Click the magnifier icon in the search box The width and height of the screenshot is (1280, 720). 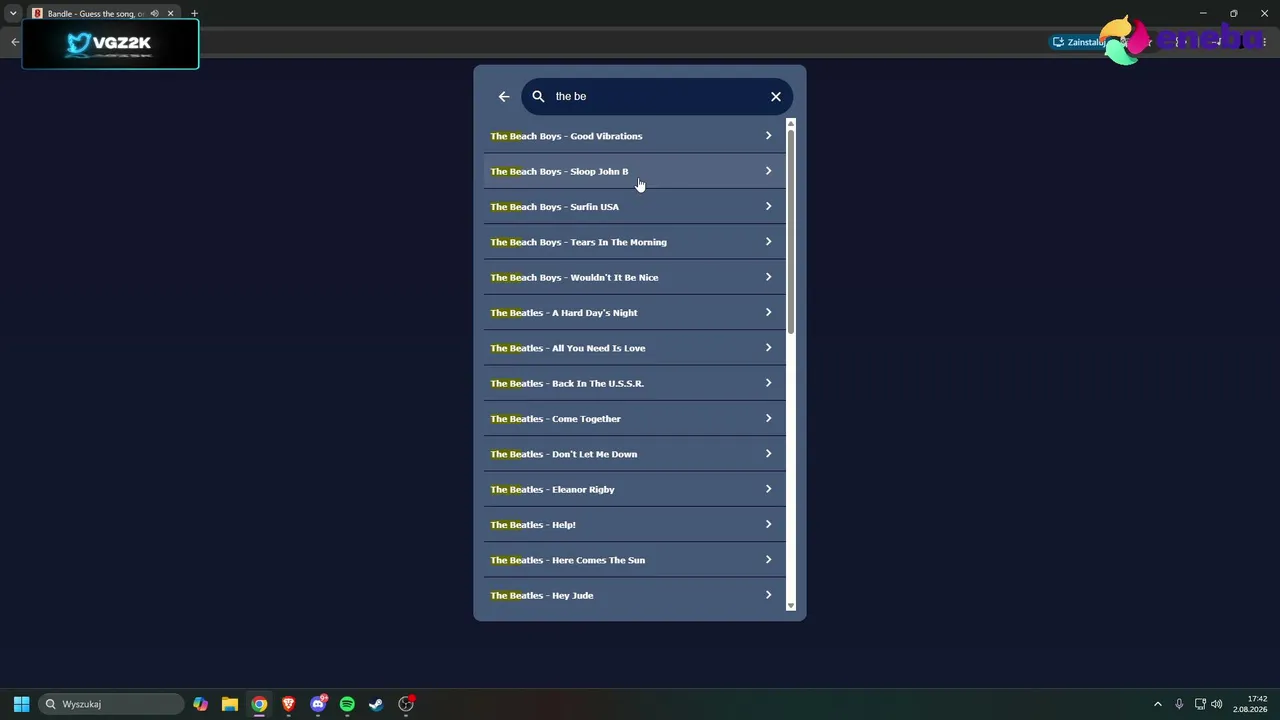tap(538, 96)
